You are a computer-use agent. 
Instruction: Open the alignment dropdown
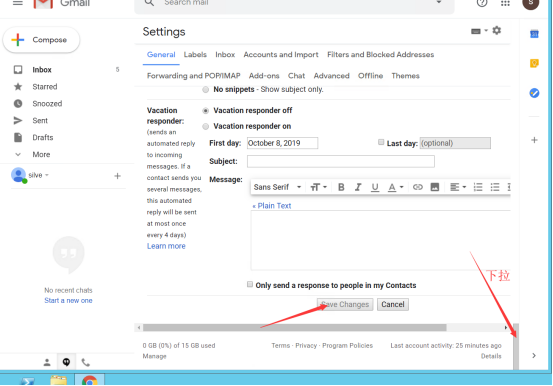tap(458, 187)
